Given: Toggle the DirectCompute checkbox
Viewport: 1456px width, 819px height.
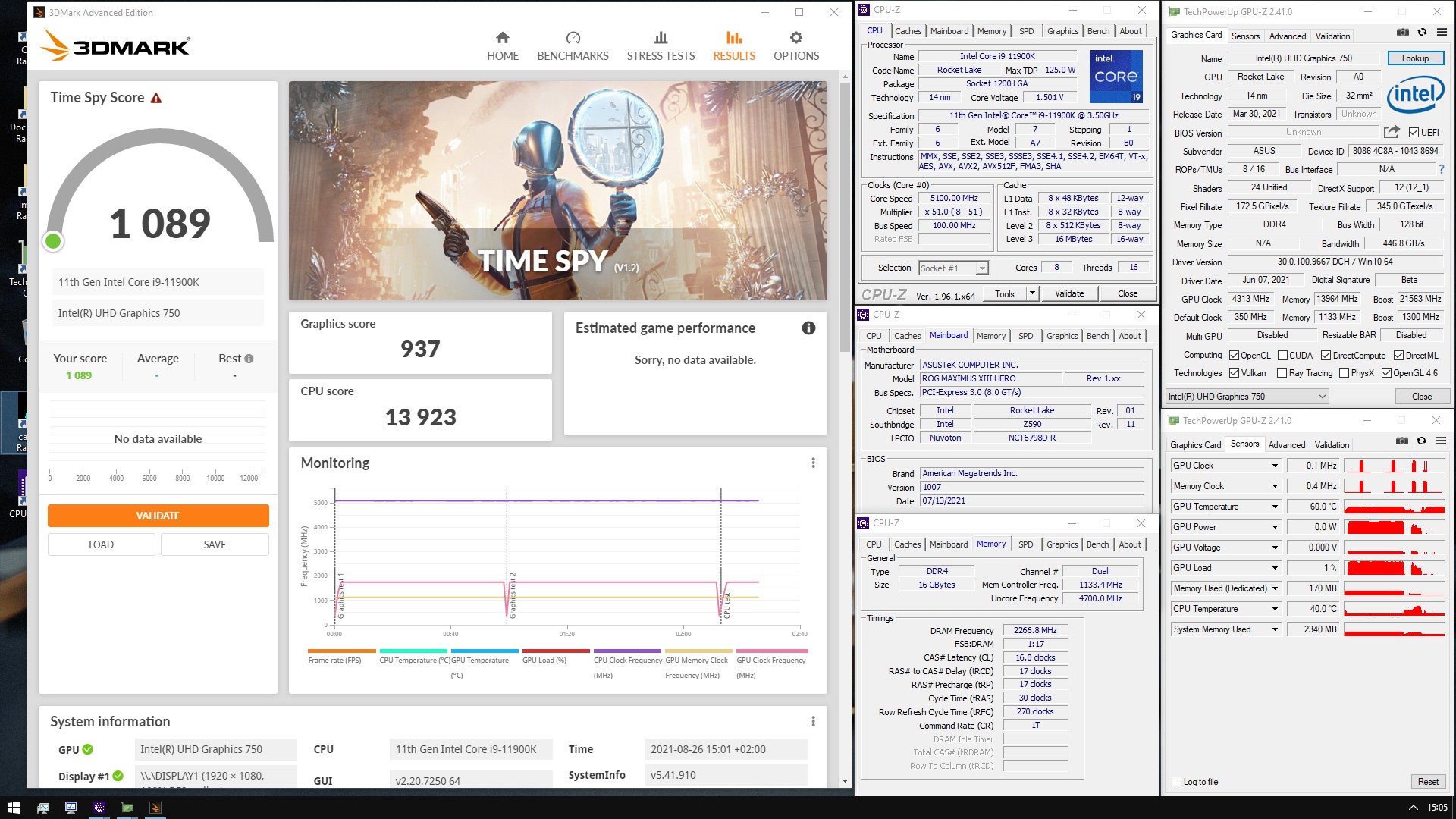Looking at the screenshot, I should tap(1326, 356).
